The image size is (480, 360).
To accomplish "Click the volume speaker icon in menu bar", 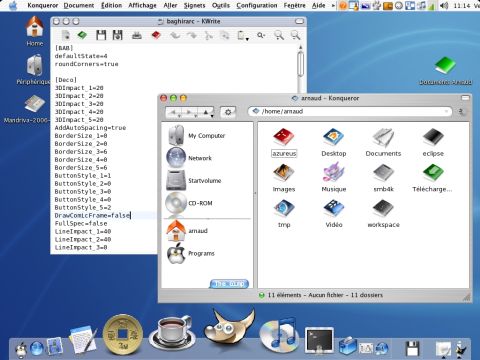I will coord(444,5).
